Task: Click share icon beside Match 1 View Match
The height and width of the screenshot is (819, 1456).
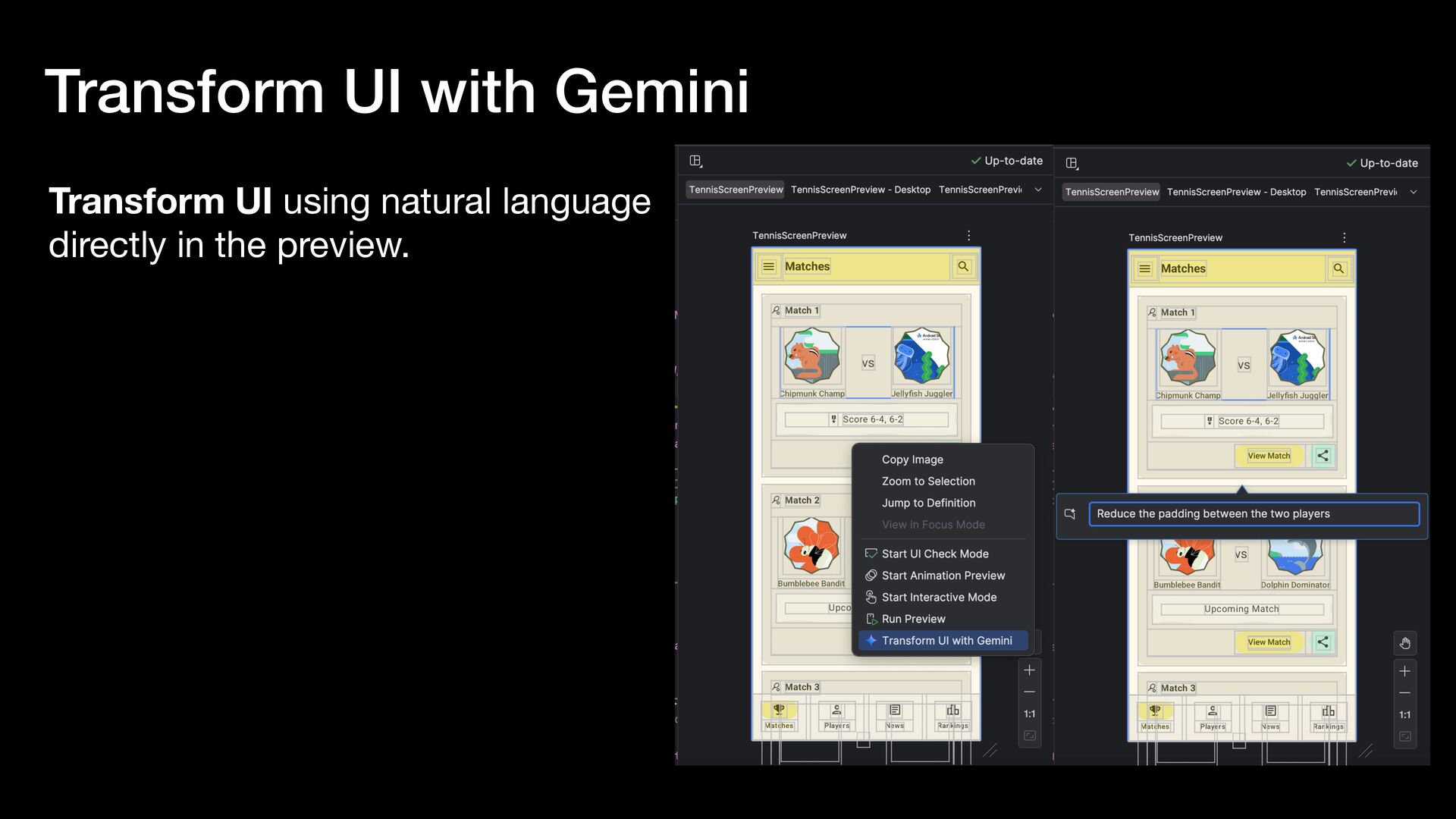Action: tap(1323, 456)
